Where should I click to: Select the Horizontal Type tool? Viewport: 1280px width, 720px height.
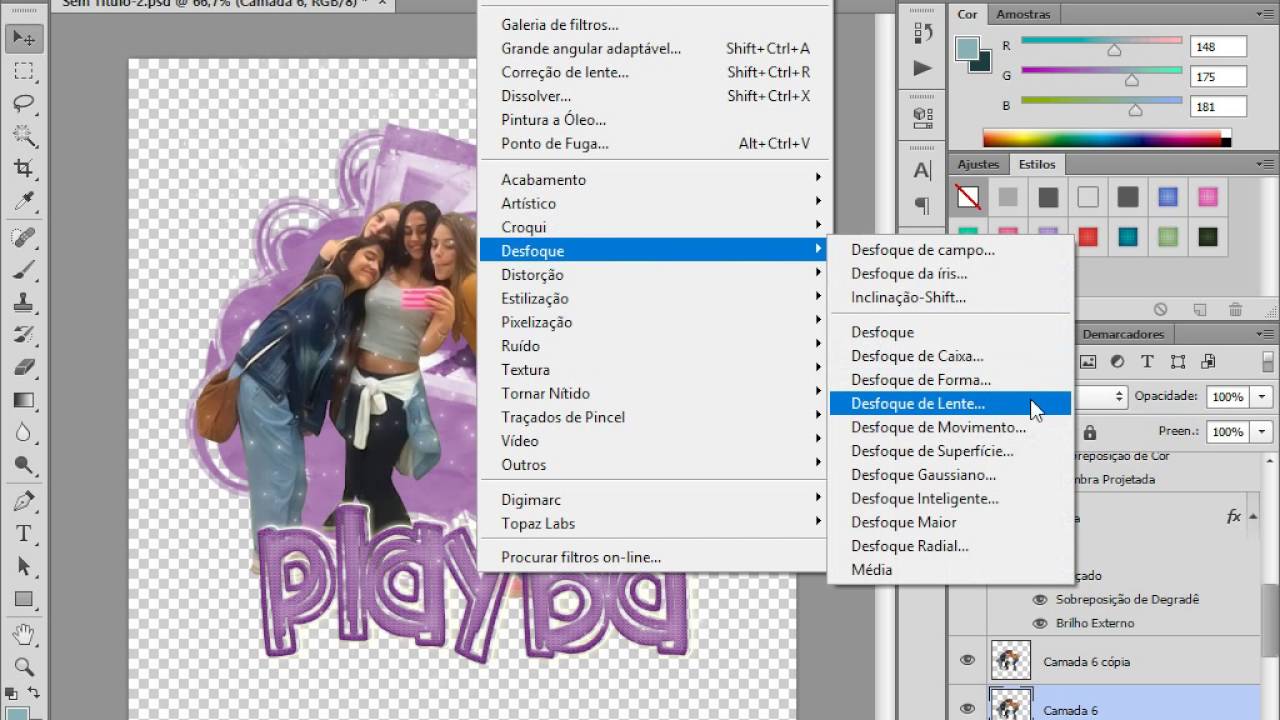pos(24,533)
